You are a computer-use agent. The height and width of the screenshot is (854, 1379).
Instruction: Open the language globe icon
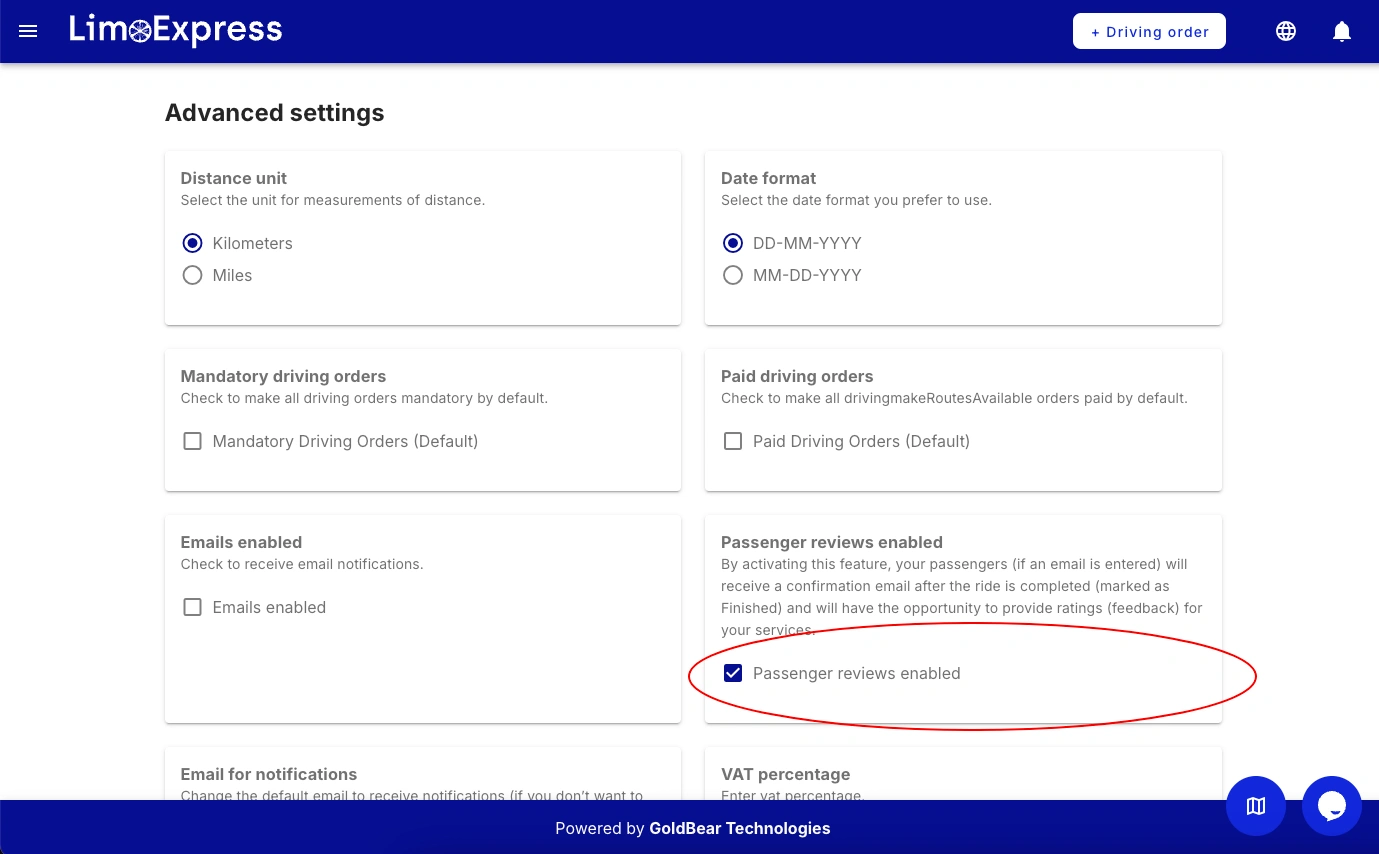[x=1286, y=31]
